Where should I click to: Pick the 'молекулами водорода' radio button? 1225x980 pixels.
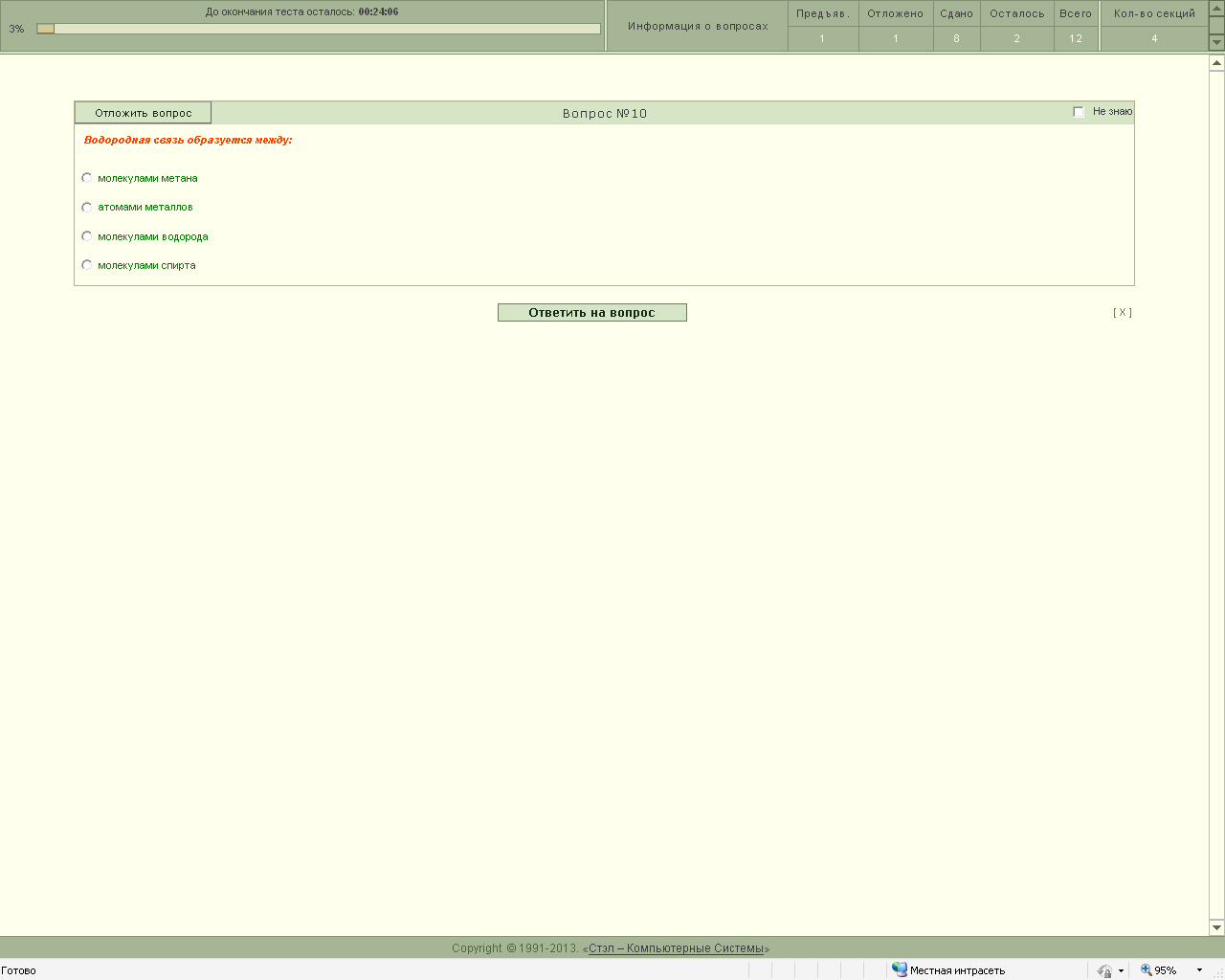87,236
